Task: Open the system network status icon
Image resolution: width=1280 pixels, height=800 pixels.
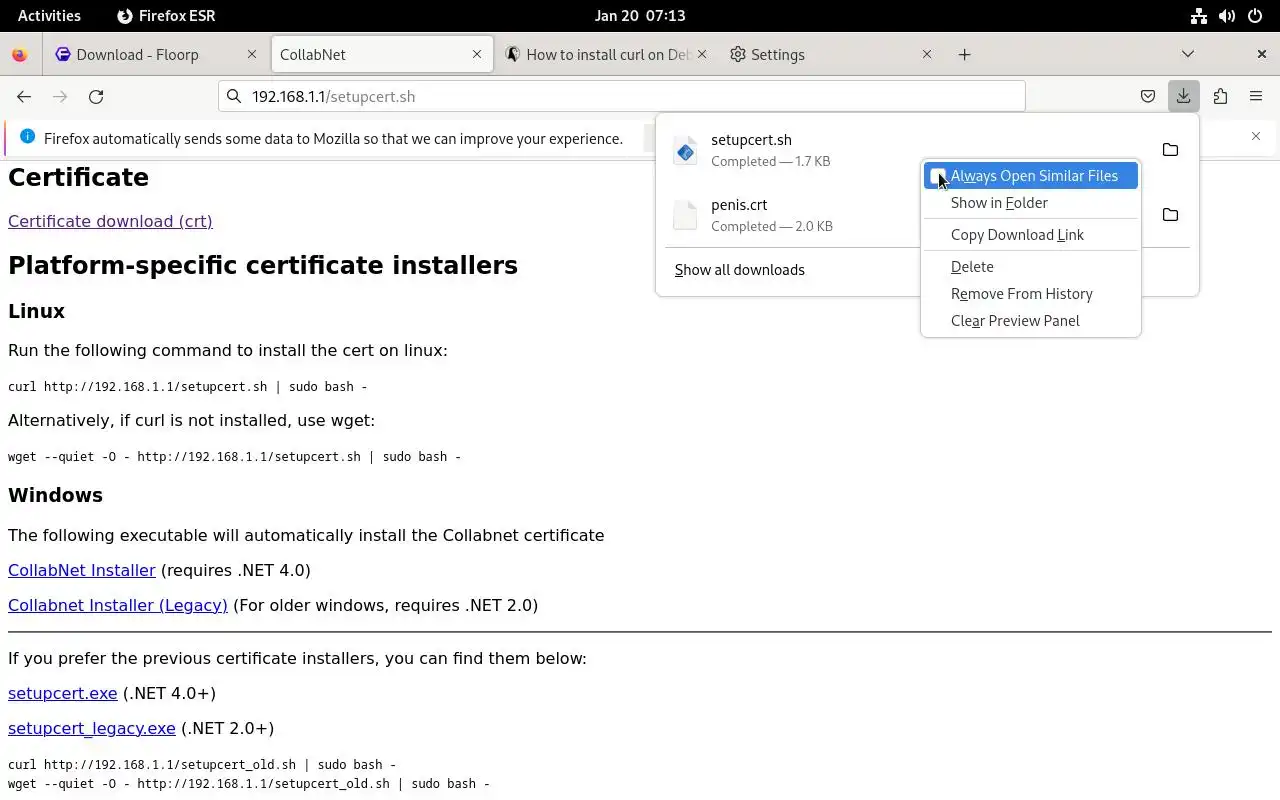Action: [x=1198, y=15]
